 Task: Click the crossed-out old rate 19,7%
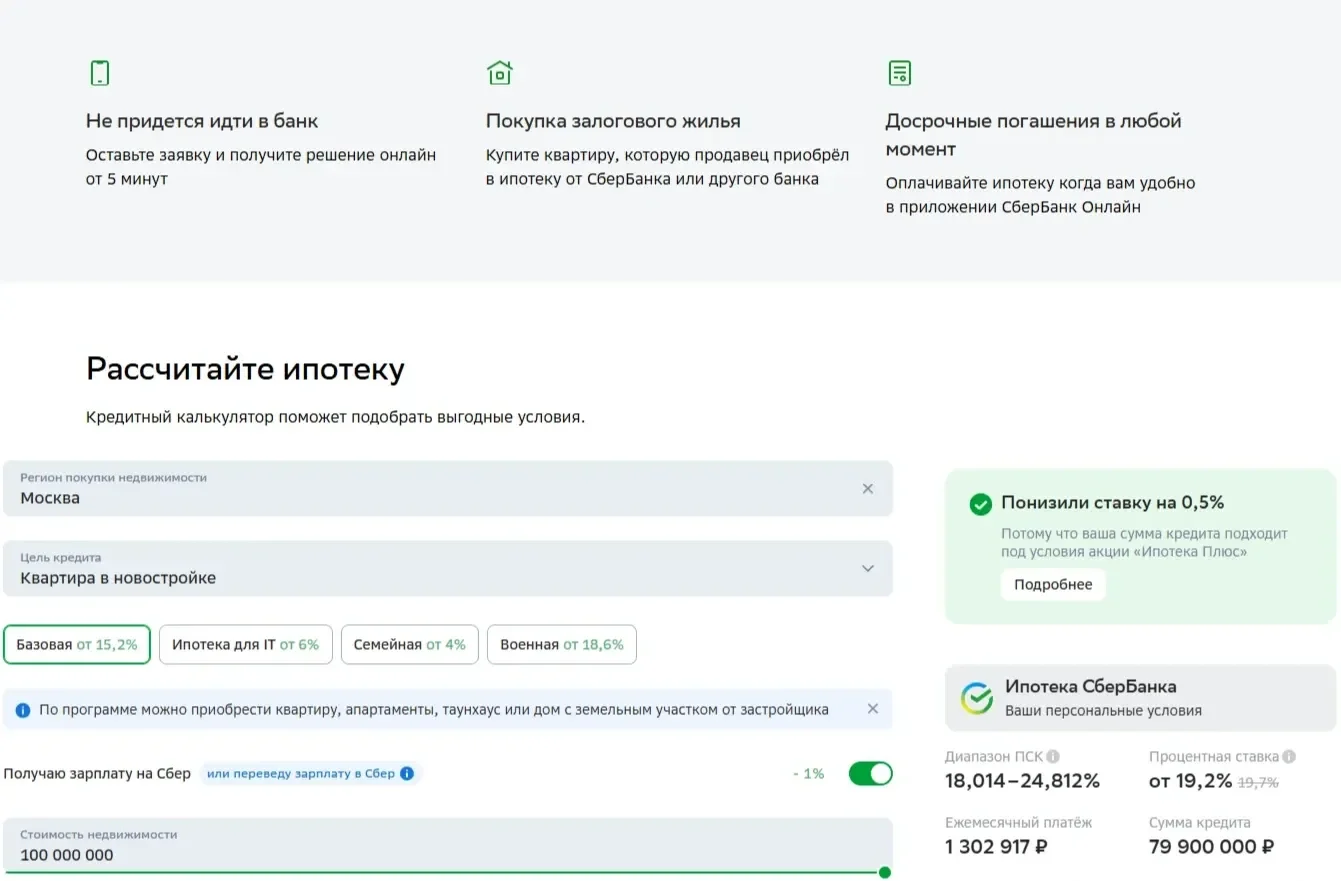coord(1259,783)
